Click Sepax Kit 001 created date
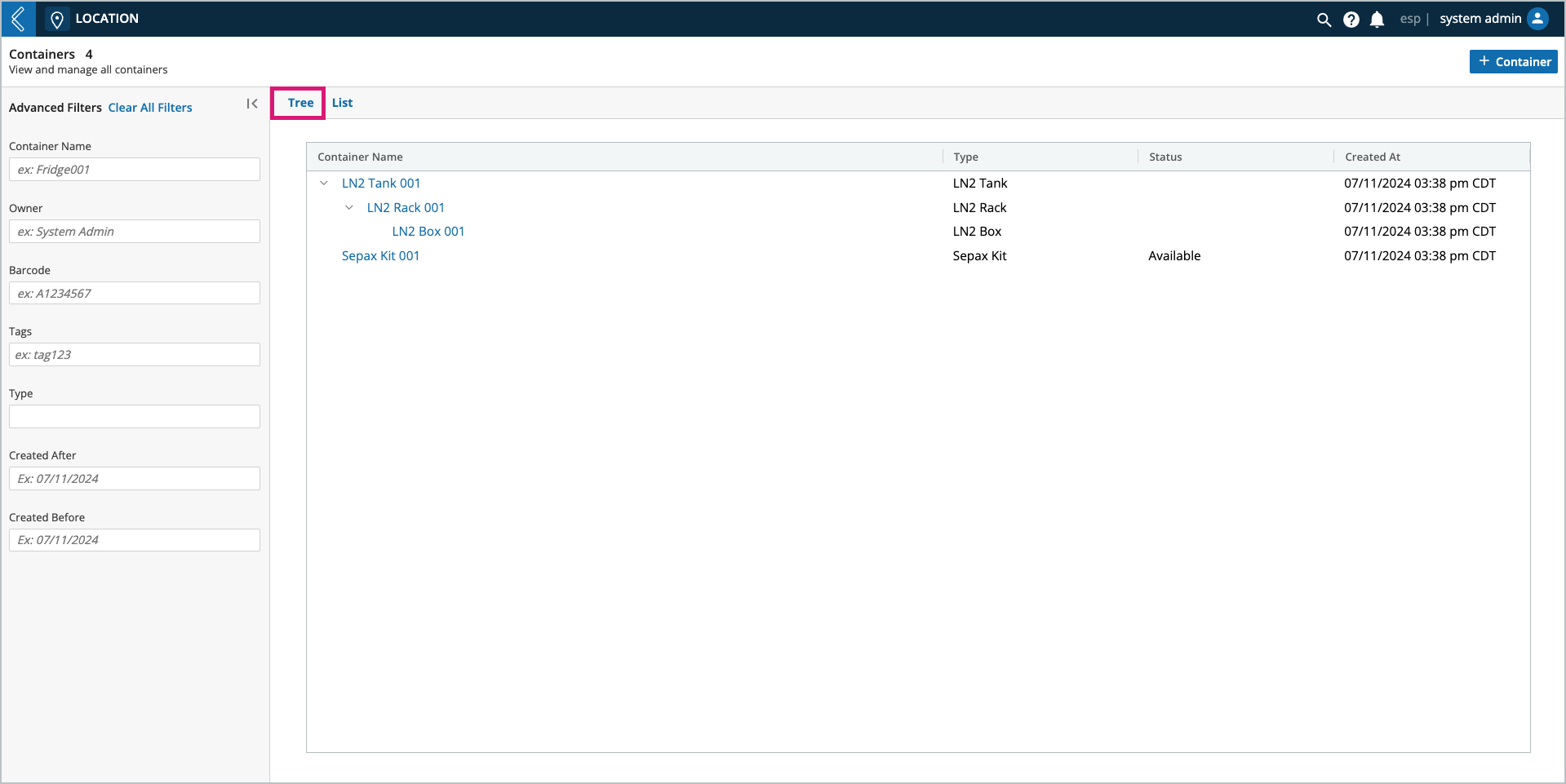Screen dimensions: 1566x784 (1420, 256)
